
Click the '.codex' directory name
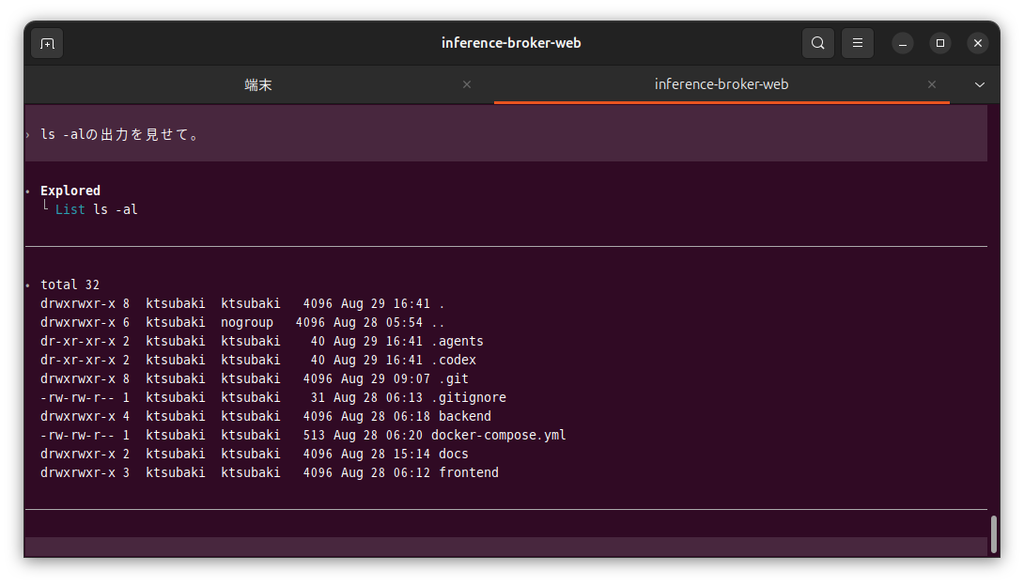pos(454,360)
